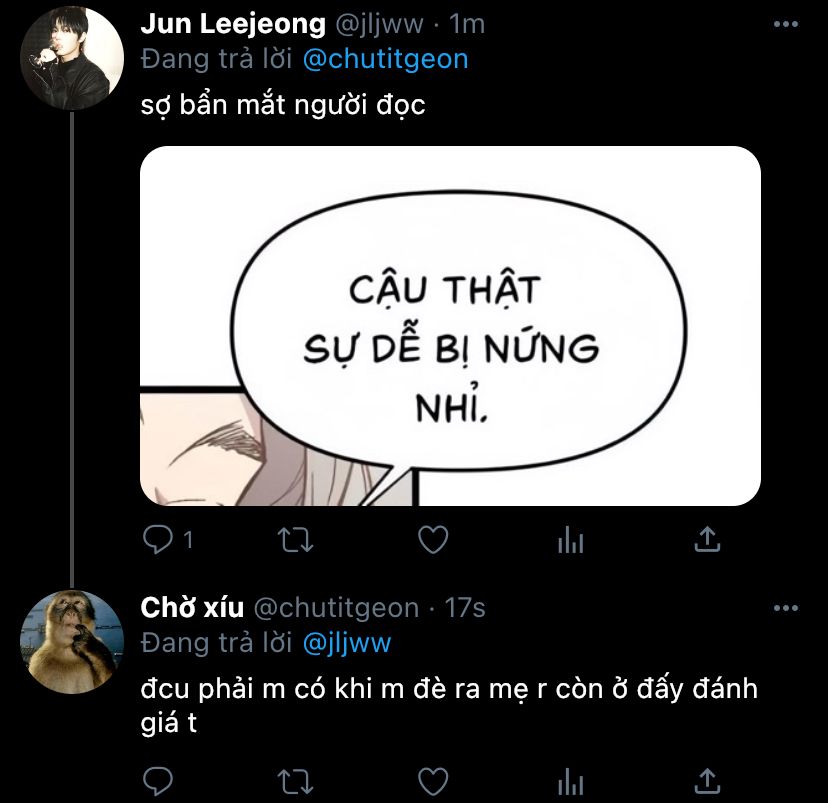Screen dimensions: 828x803
Task: Like Chờ xíu's tweet
Action: 433,781
